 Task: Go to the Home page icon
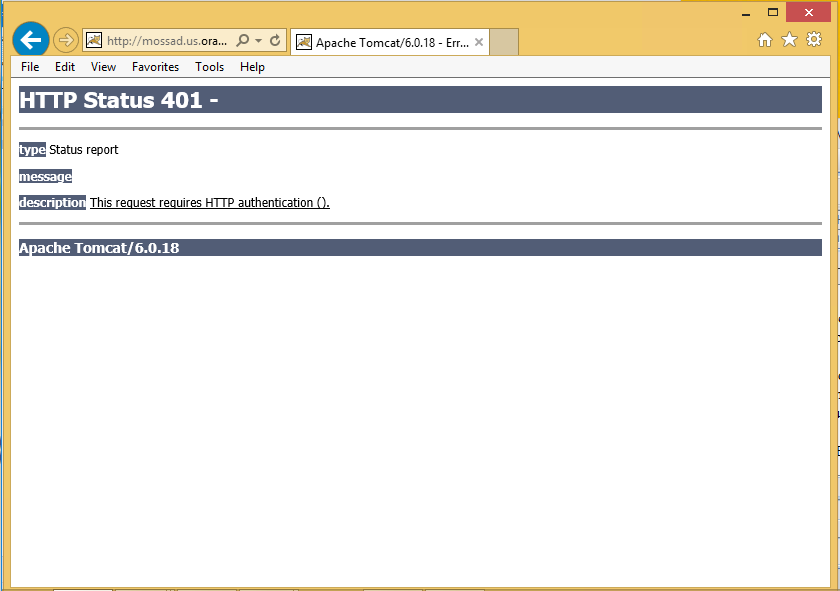click(x=765, y=40)
